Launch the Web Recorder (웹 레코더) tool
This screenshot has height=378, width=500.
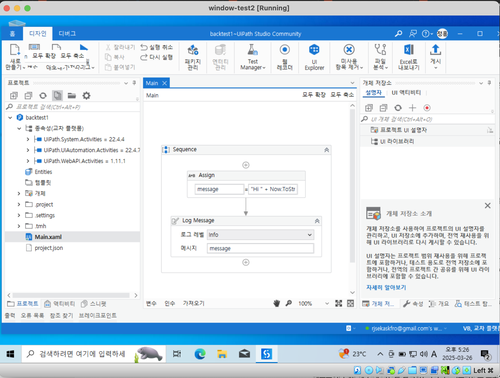(x=284, y=57)
